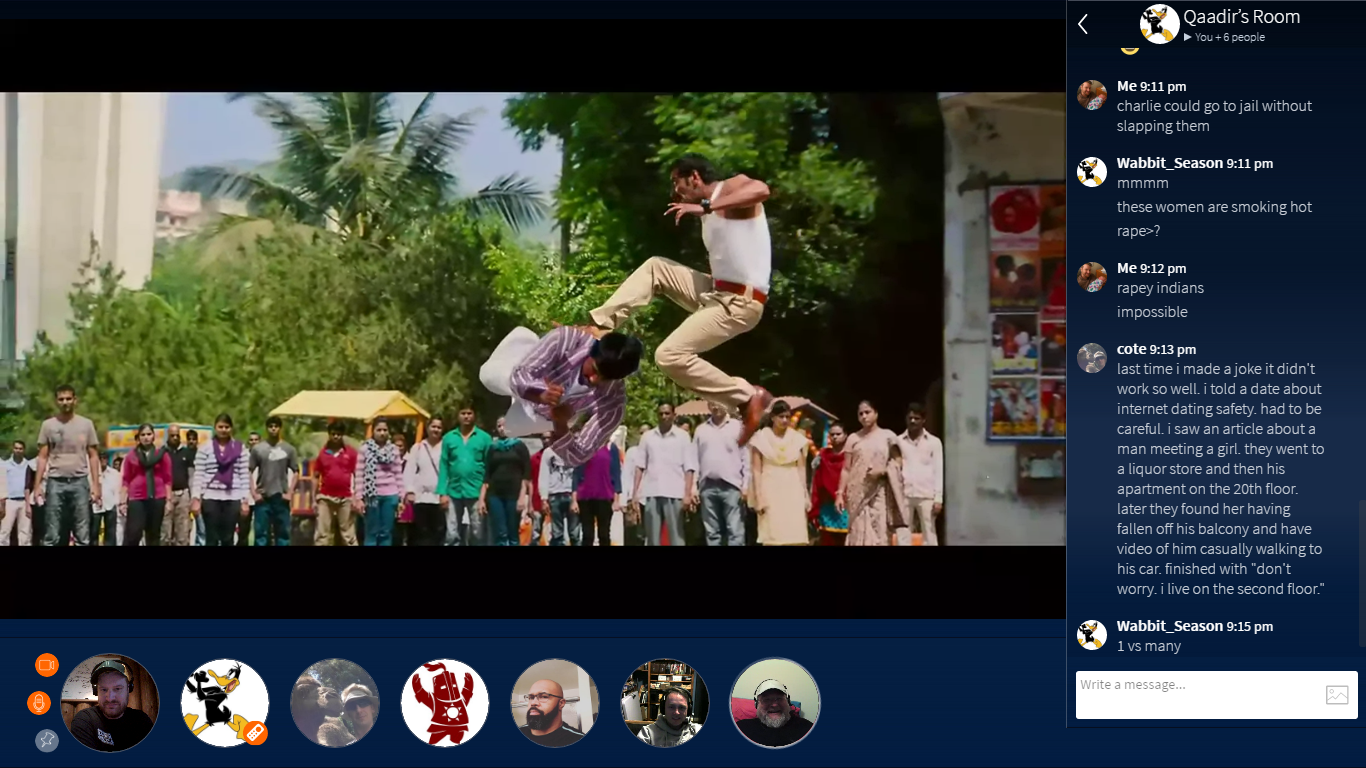Image resolution: width=1366 pixels, height=768 pixels.
Task: Click the cote username at 9:13 pm
Action: [1131, 349]
